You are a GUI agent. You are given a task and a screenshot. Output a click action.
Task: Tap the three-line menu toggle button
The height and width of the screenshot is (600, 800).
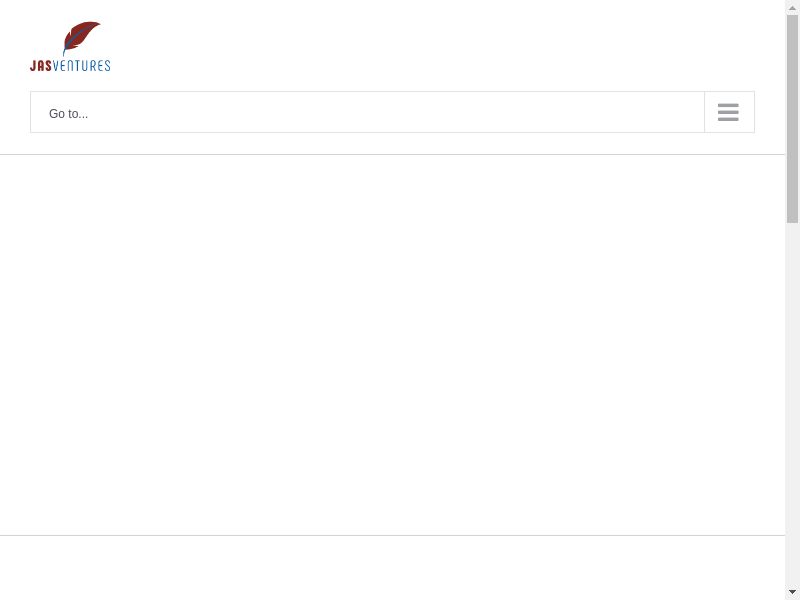(729, 112)
